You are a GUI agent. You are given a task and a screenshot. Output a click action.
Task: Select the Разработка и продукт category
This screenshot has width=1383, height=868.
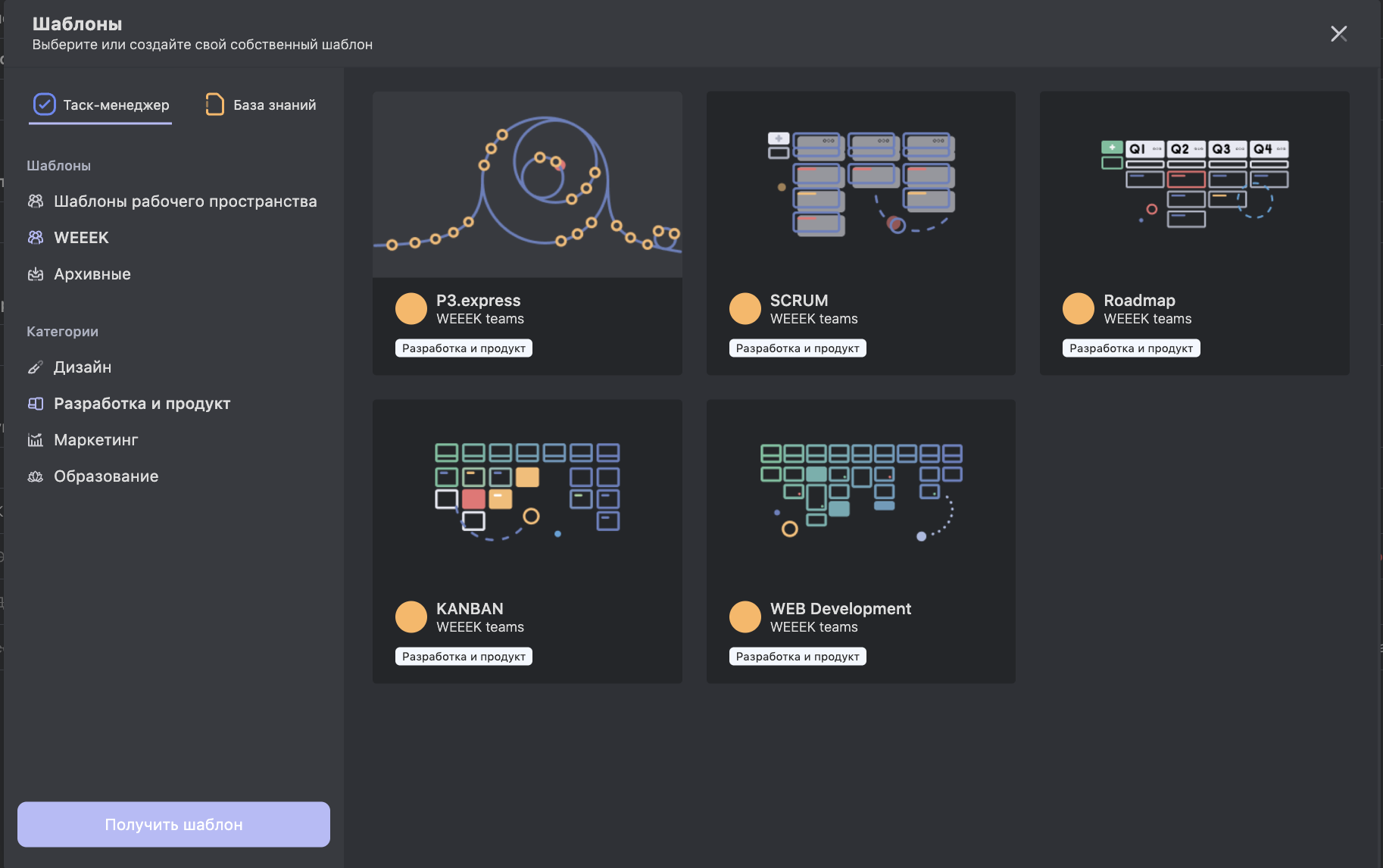click(142, 404)
